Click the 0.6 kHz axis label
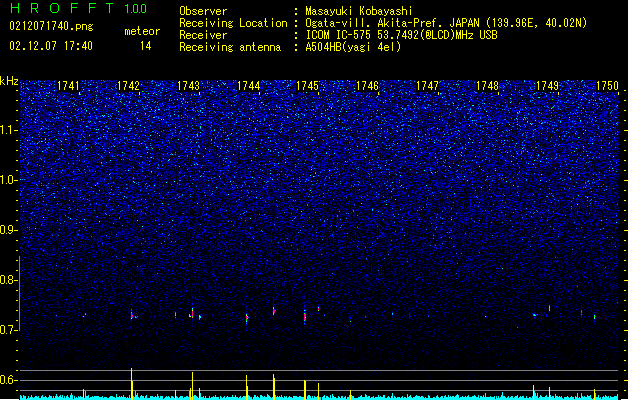Screen dimensions: 629x400 point(9,380)
